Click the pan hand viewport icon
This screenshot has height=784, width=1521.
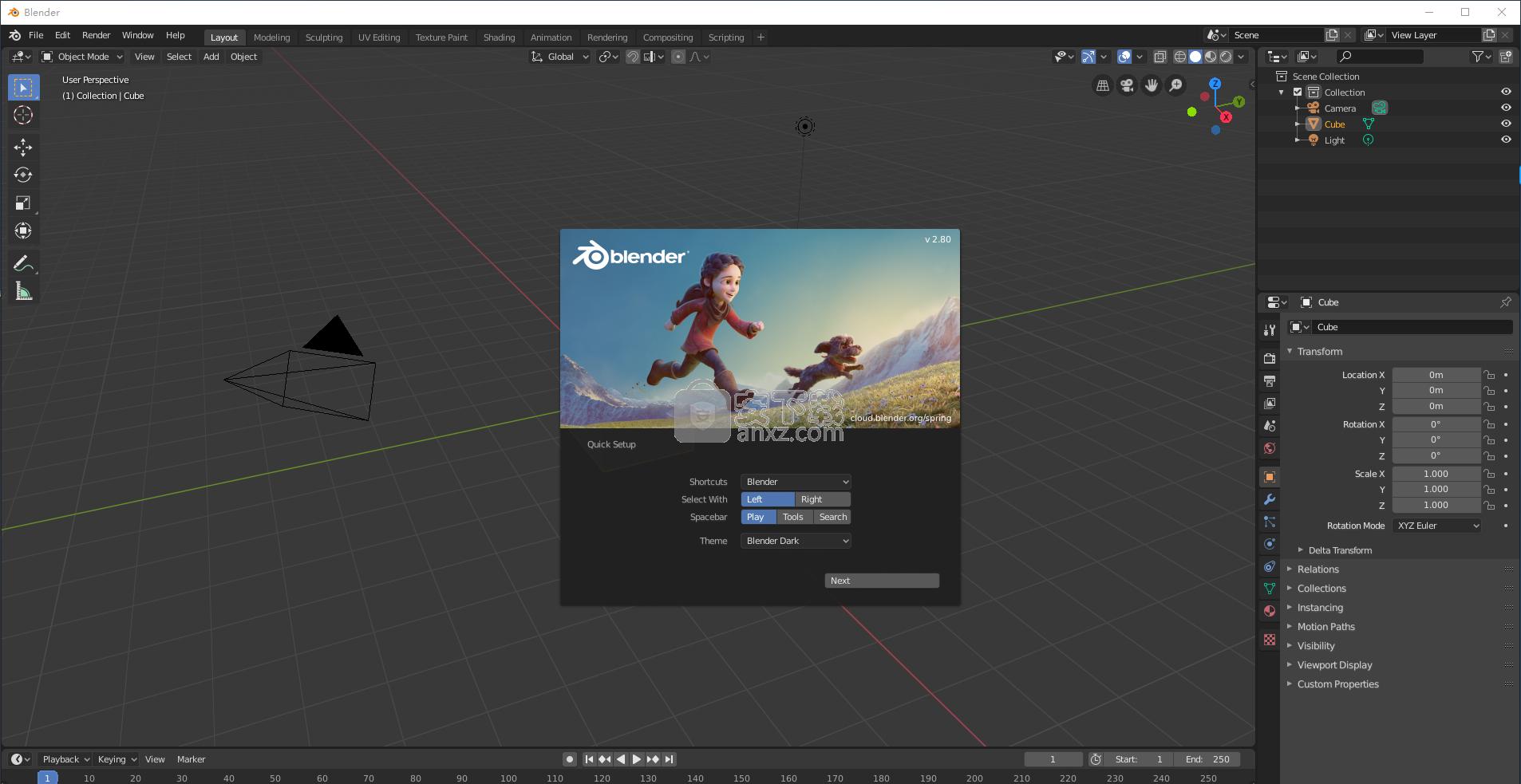point(1151,85)
